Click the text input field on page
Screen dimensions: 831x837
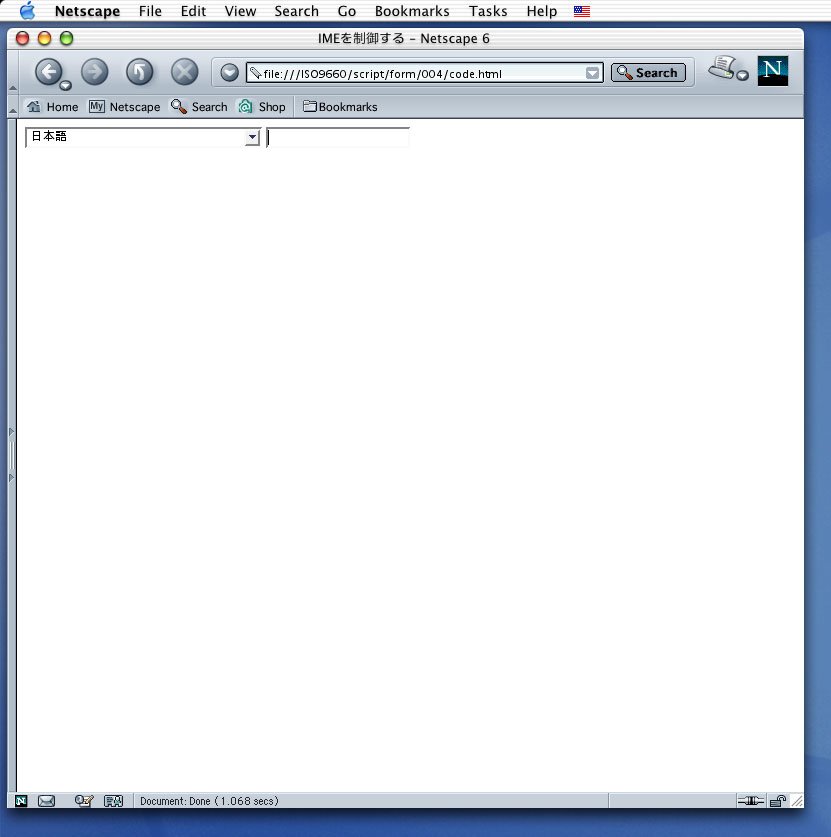(x=339, y=138)
